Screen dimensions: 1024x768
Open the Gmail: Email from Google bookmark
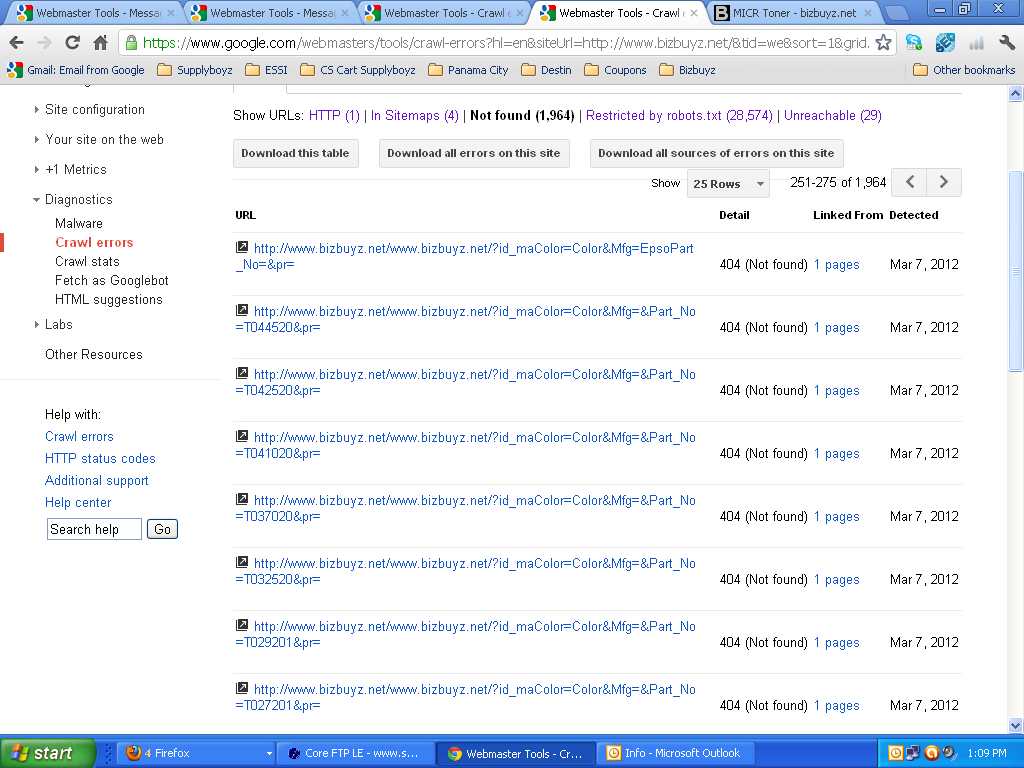click(76, 70)
